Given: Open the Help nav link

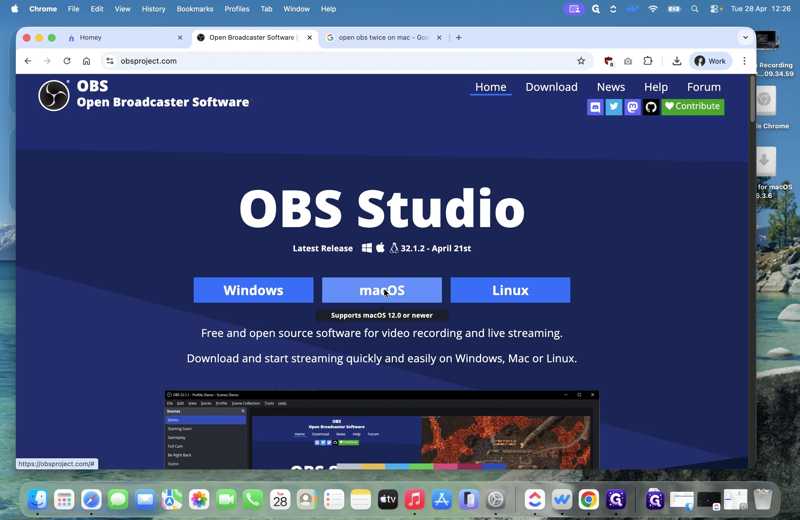Looking at the screenshot, I should 656,87.
